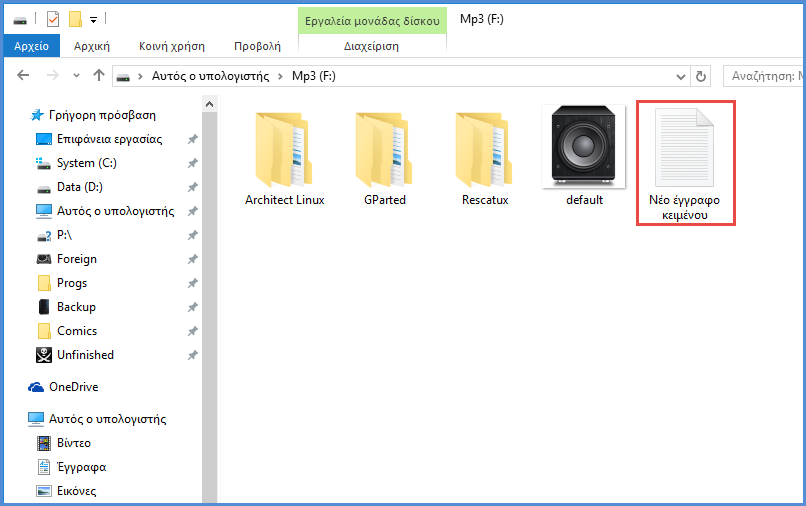Click pin icon next to P:\
This screenshot has width=806, height=506.
point(193,235)
